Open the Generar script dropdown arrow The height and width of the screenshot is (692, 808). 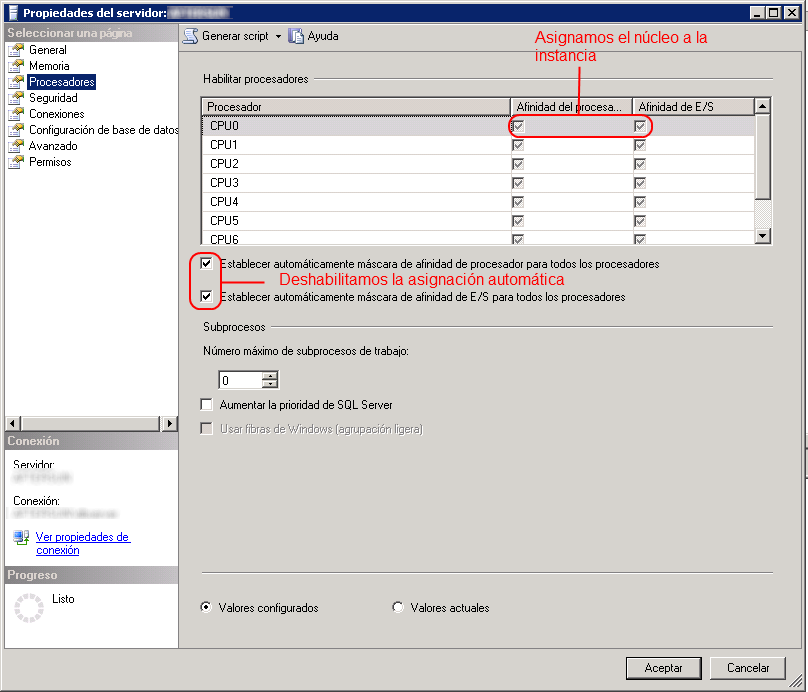(x=279, y=37)
